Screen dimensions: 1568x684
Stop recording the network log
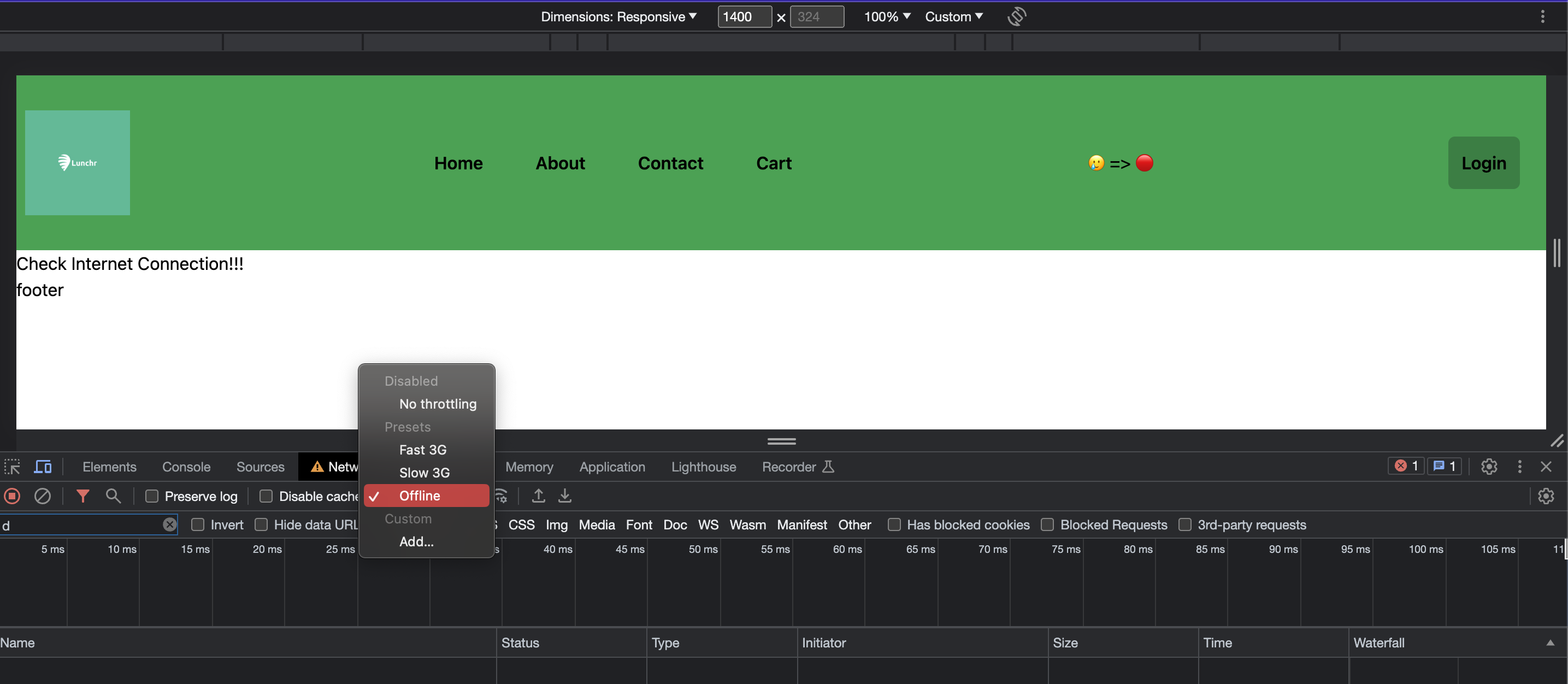pos(12,496)
